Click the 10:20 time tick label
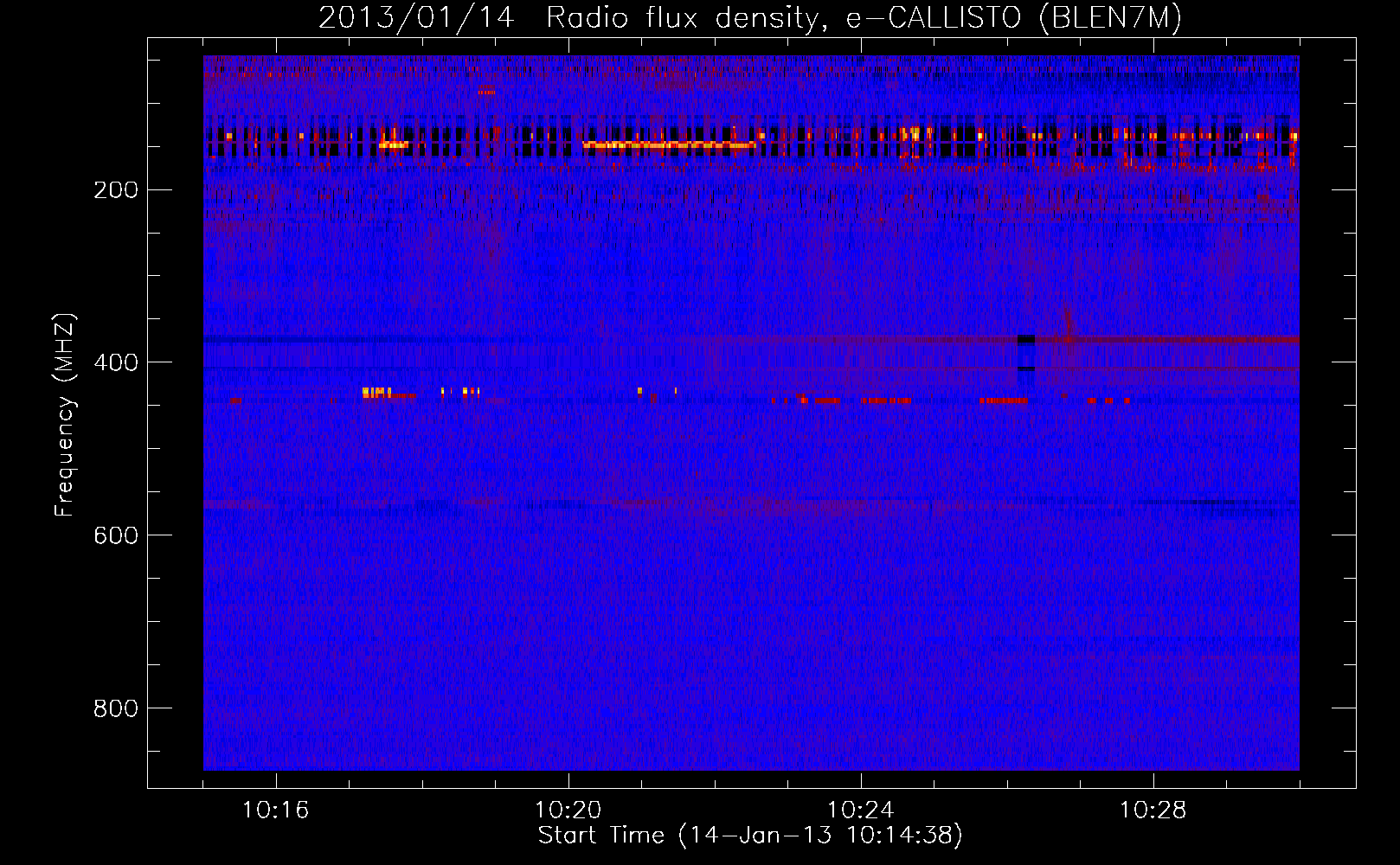Screen dimensions: 1400x865 (x=568, y=811)
